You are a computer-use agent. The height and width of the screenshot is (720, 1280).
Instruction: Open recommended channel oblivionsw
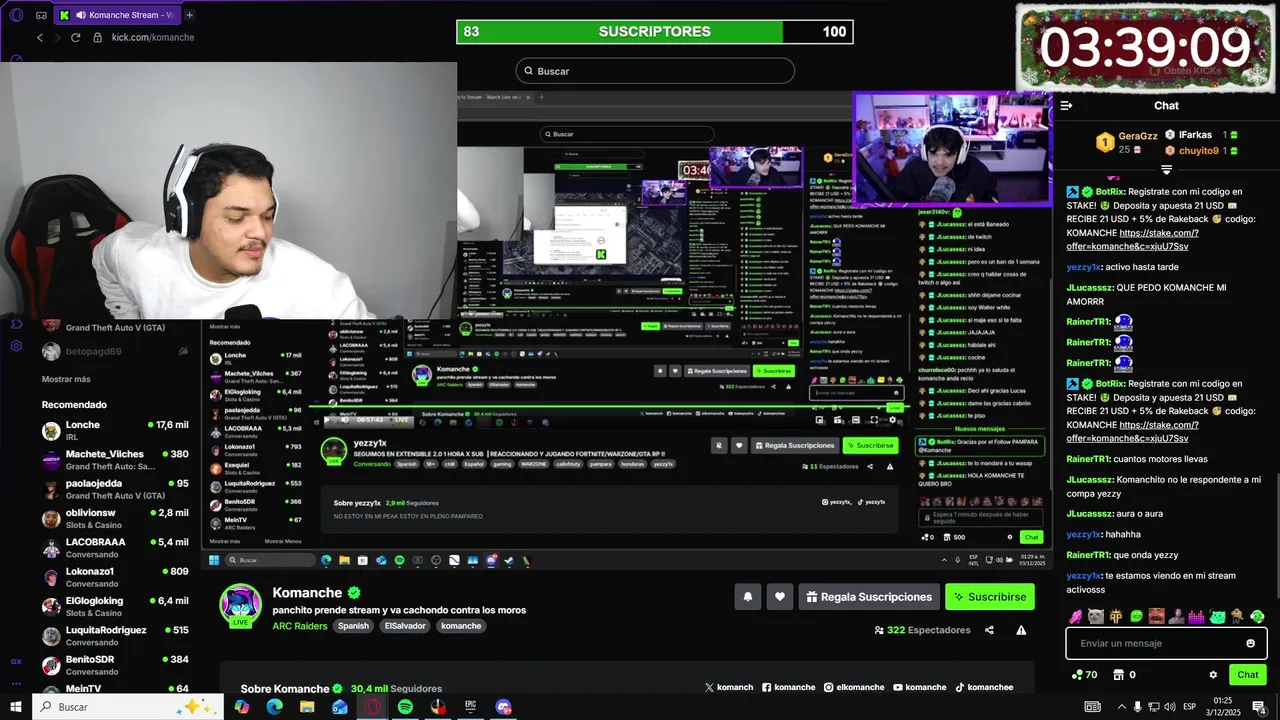pos(115,518)
